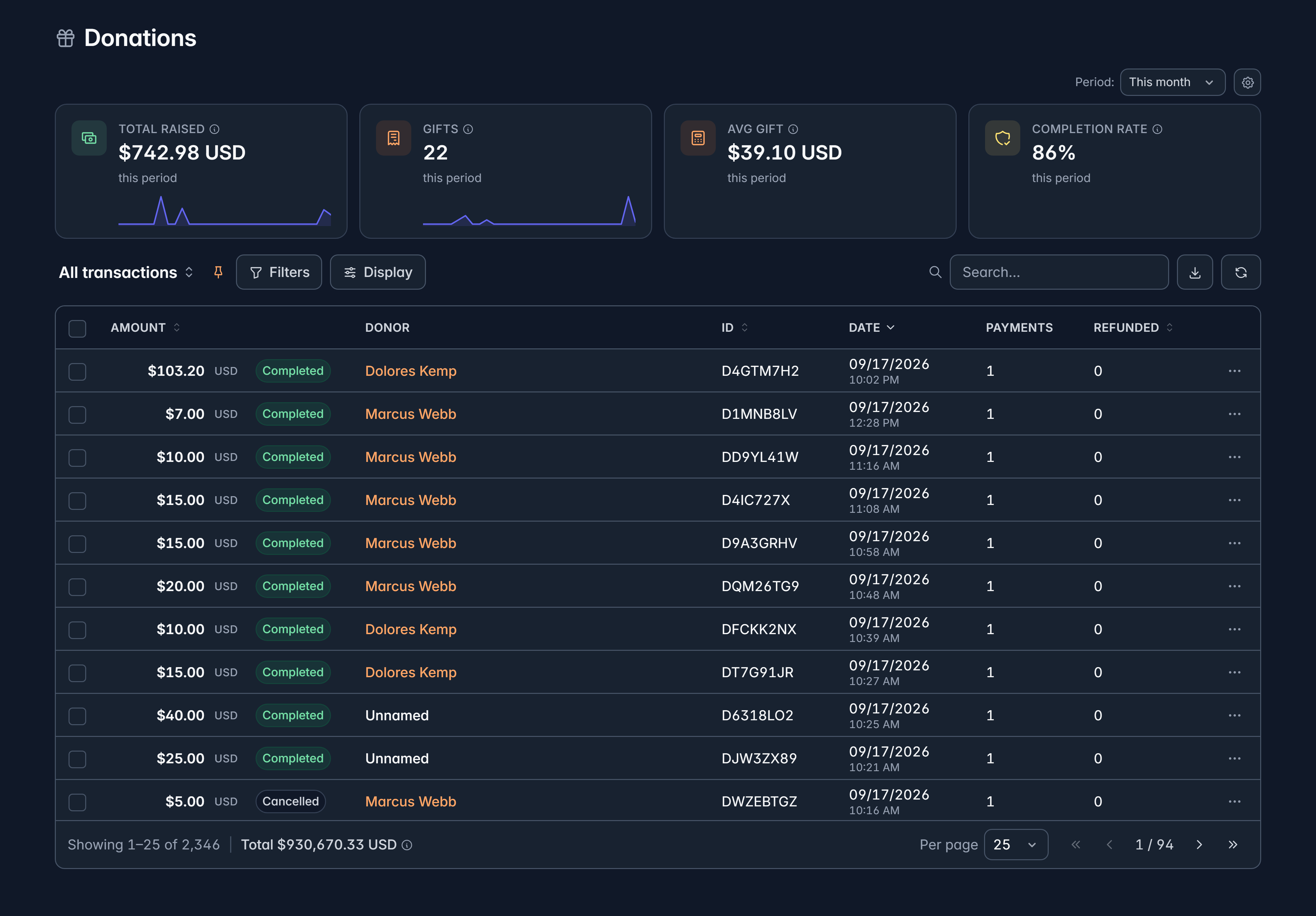Show info tooltip for Gifts

coord(468,130)
